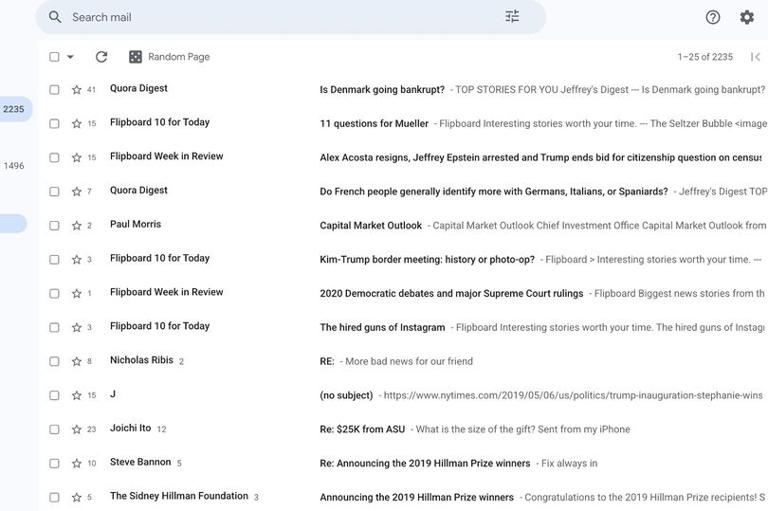Check the Nicholas Ribis email checkbox
Image resolution: width=768 pixels, height=511 pixels.
(54, 361)
